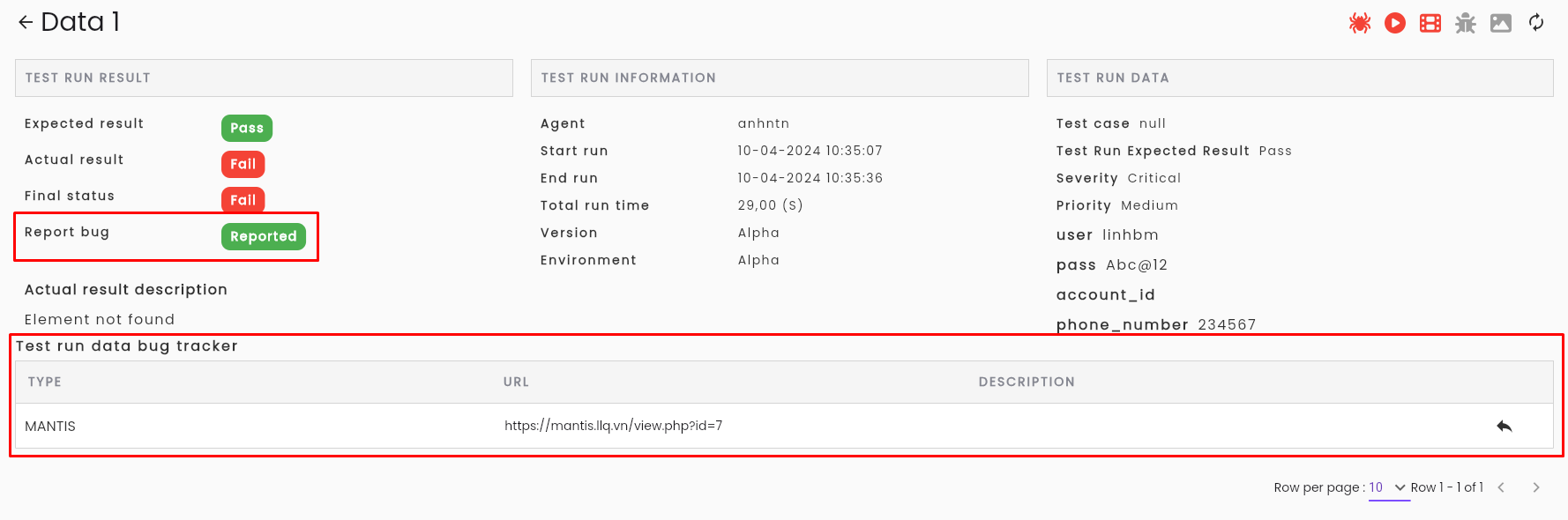
Task: Click the 'Data 1' page title
Action: point(80,22)
